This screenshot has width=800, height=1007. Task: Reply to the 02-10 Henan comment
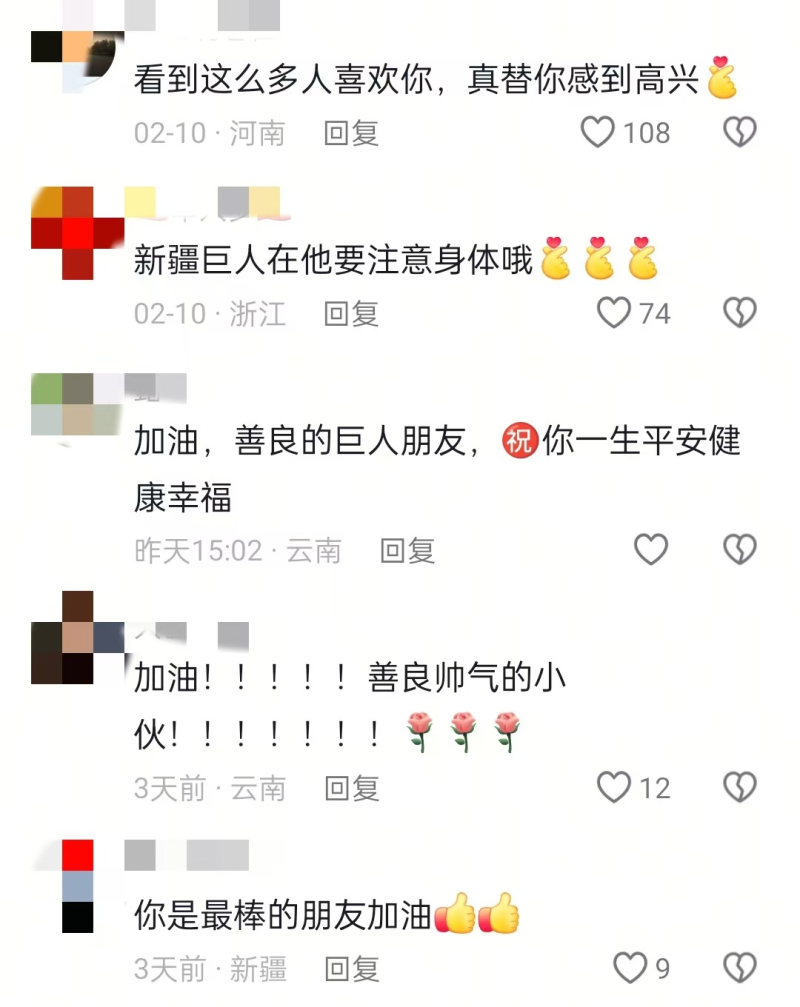tap(351, 133)
